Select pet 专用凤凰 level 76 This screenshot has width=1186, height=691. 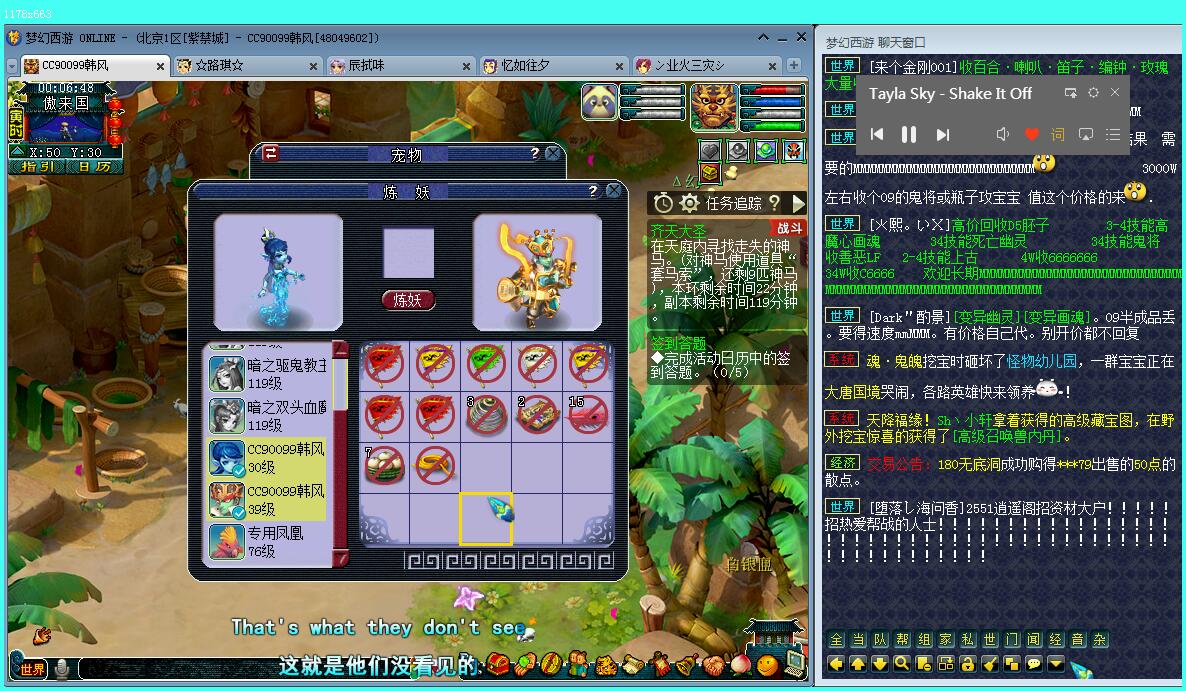[268, 542]
